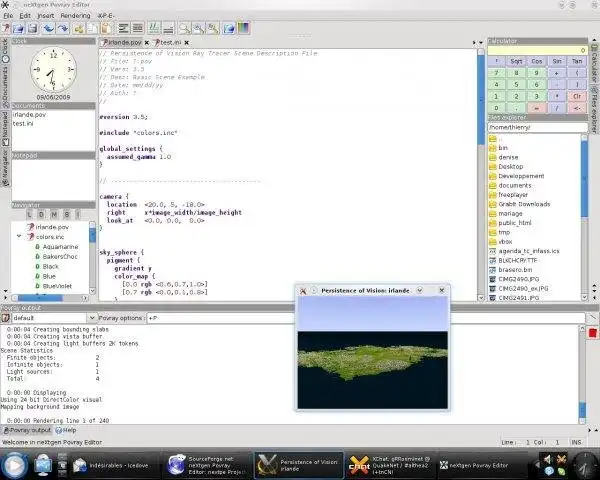
Task: Click the red trash icon in output panel
Action: pyautogui.click(x=592, y=332)
